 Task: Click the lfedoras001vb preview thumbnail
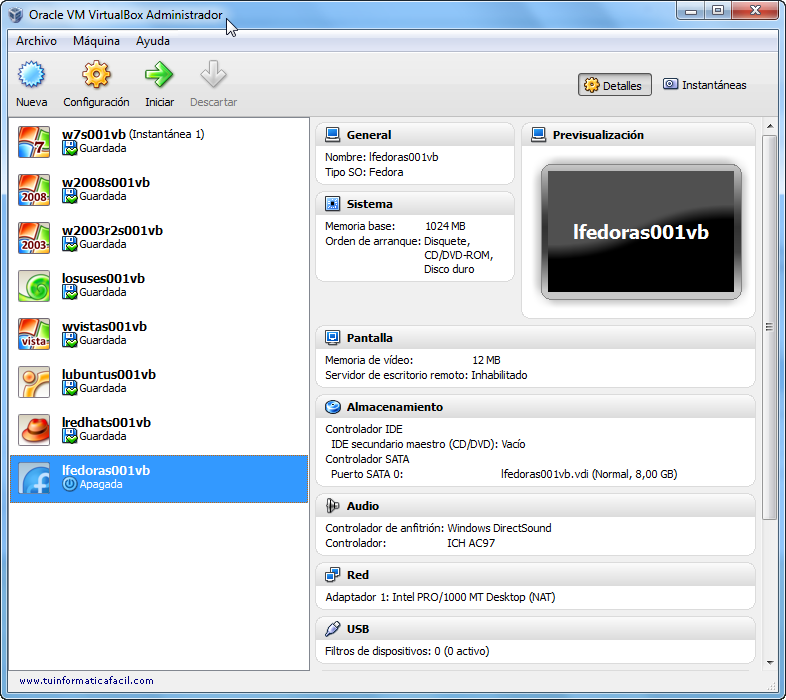(x=641, y=232)
